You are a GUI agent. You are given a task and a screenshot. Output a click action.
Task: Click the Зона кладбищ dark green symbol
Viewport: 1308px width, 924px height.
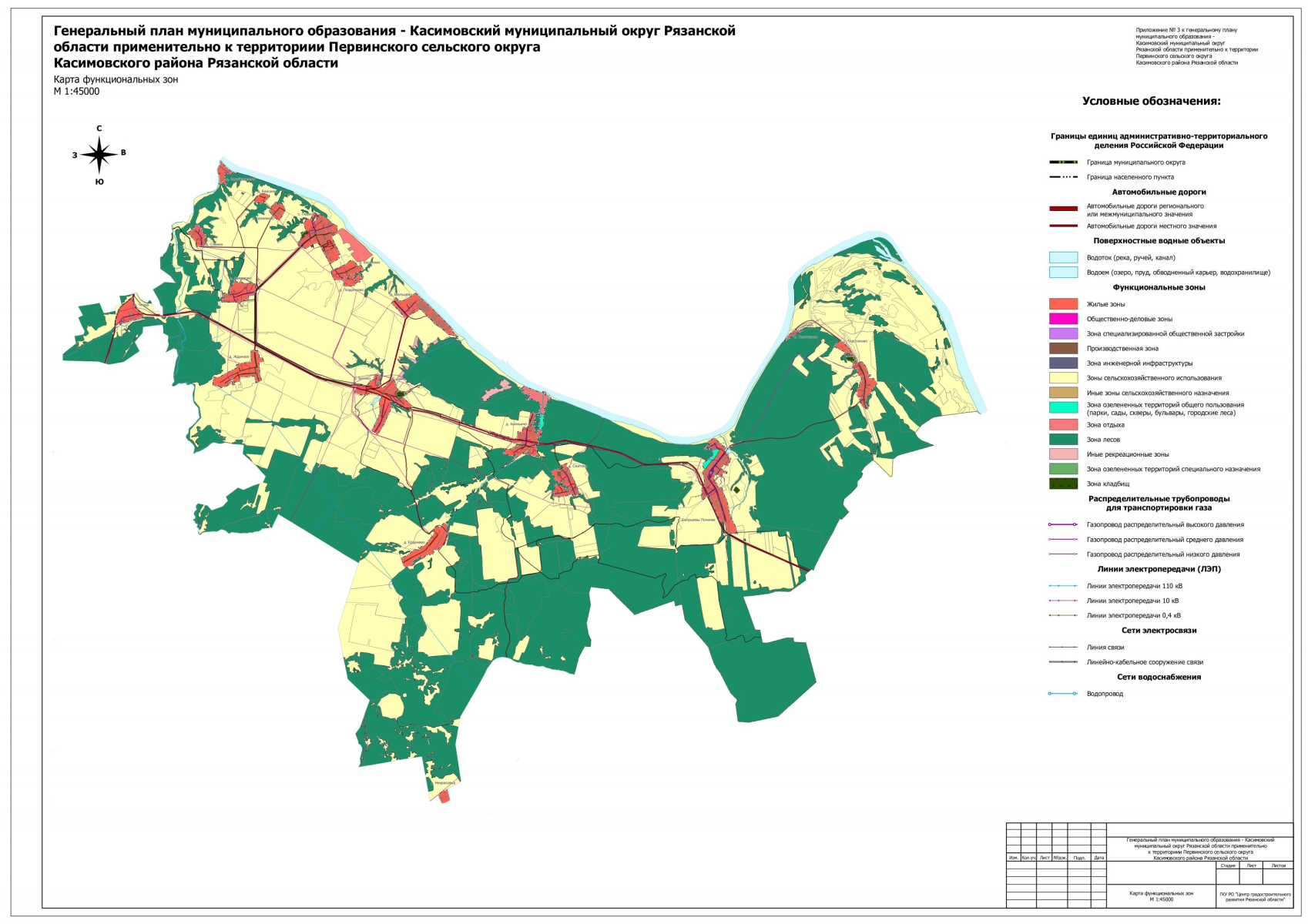(x=1063, y=484)
